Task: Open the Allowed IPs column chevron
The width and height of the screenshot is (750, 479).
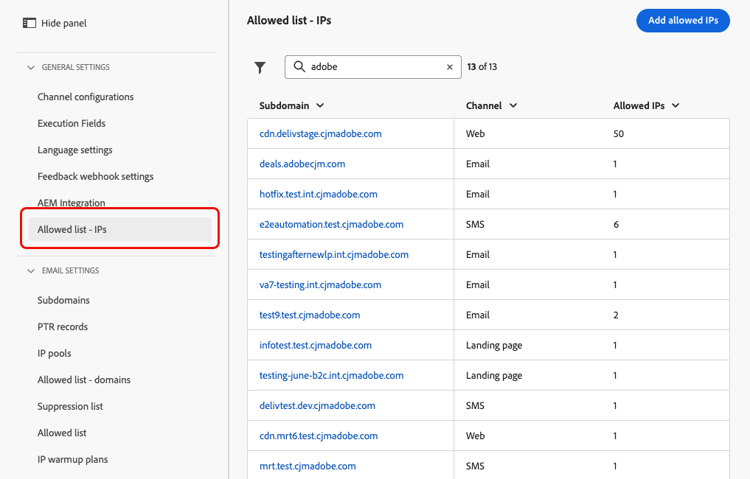Action: click(675, 105)
